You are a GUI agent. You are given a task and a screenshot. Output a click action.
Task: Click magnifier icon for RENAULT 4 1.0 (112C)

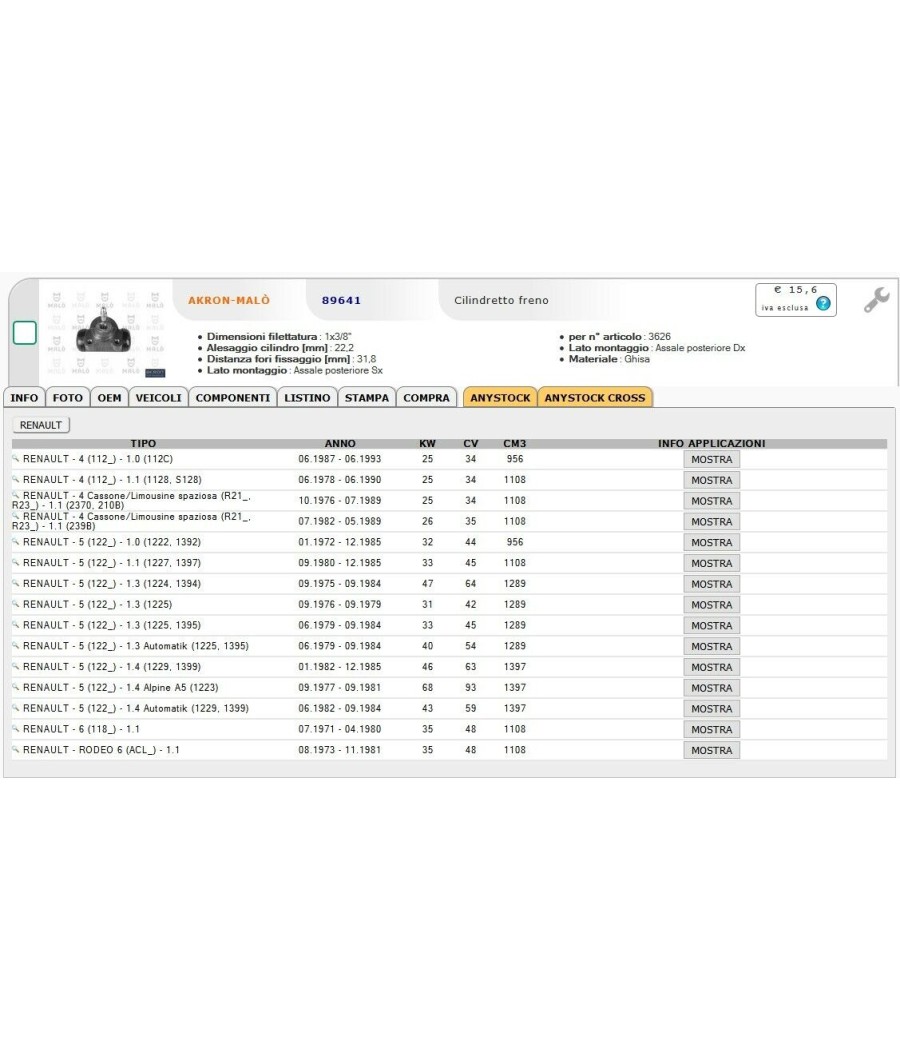pyautogui.click(x=15, y=459)
